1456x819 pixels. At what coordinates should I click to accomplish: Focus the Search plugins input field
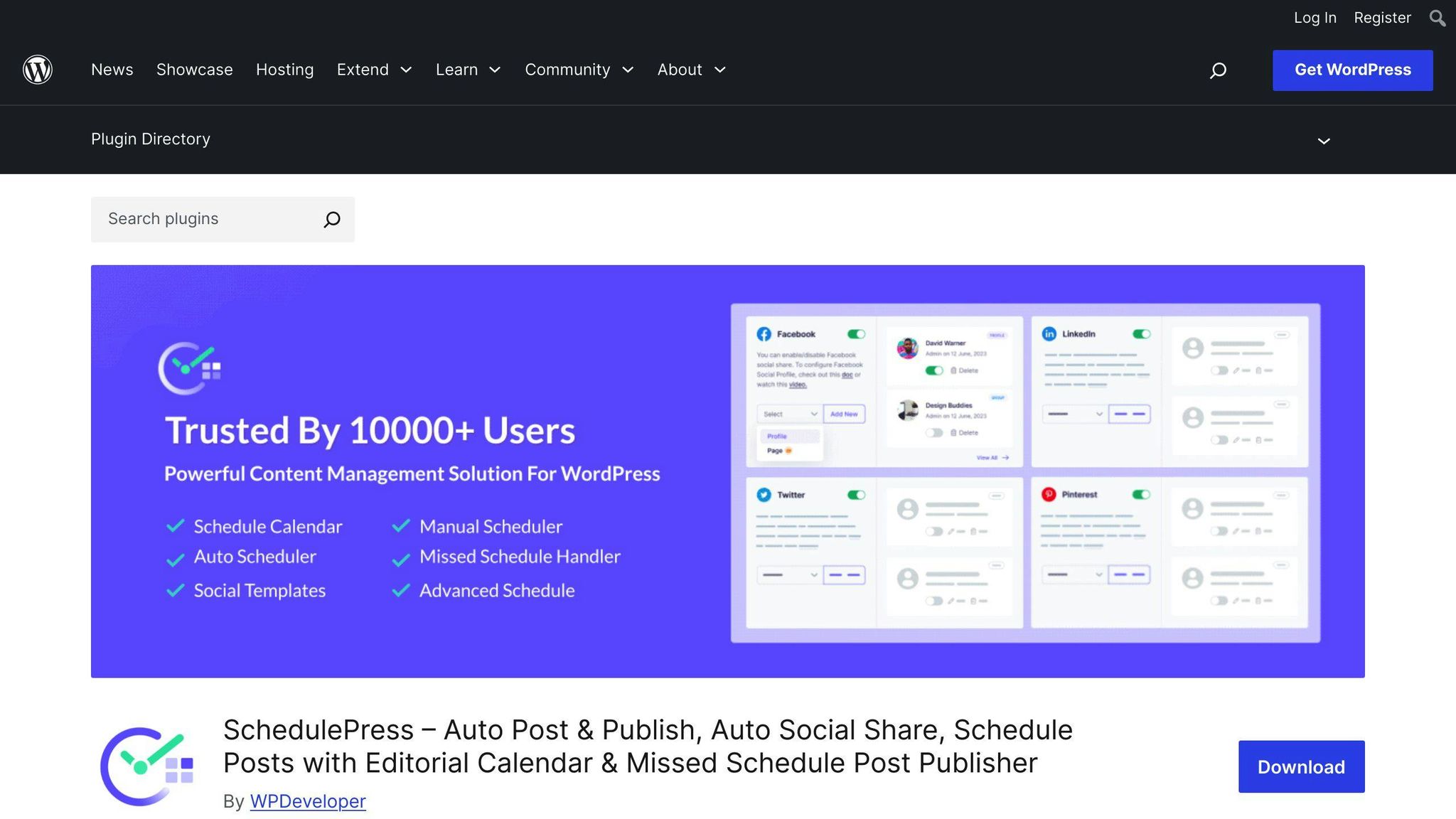223,219
